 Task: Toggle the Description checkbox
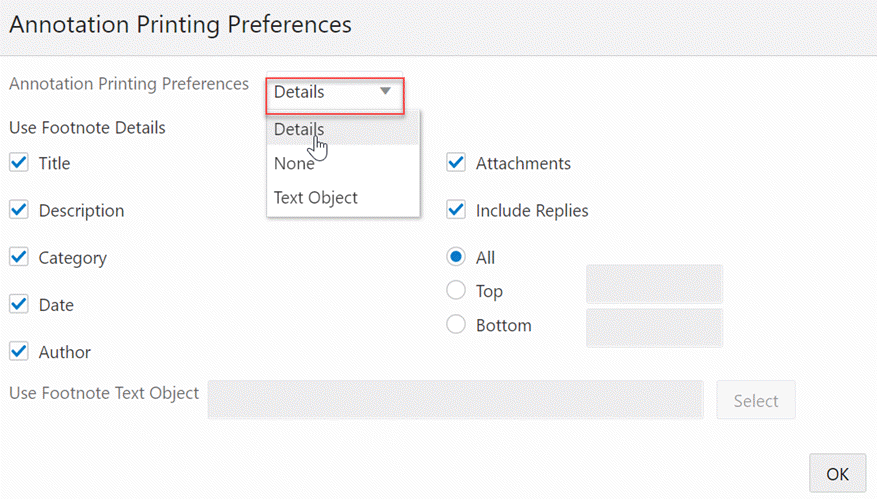18,210
